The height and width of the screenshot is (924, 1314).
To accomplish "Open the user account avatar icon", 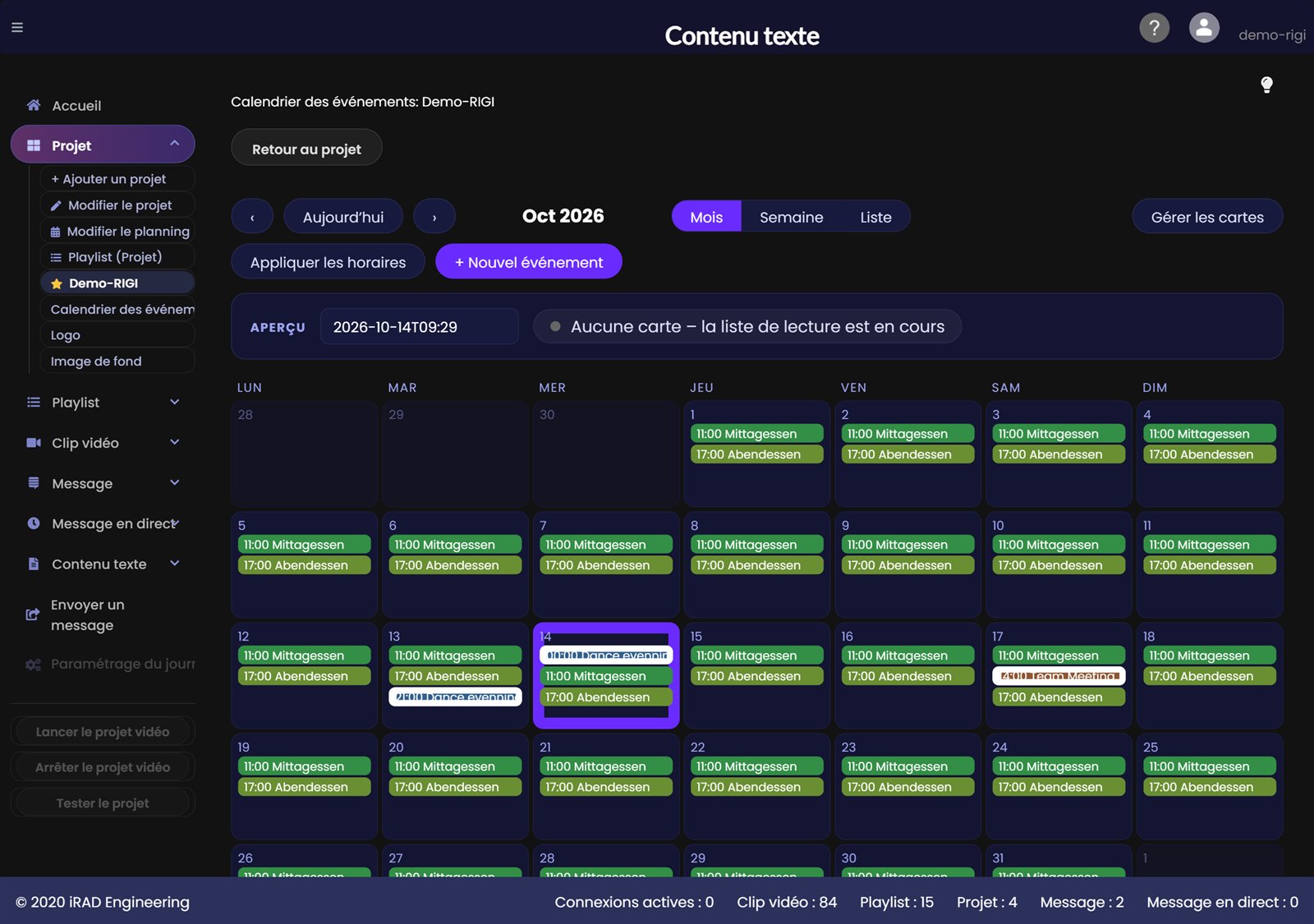I will tap(1204, 28).
